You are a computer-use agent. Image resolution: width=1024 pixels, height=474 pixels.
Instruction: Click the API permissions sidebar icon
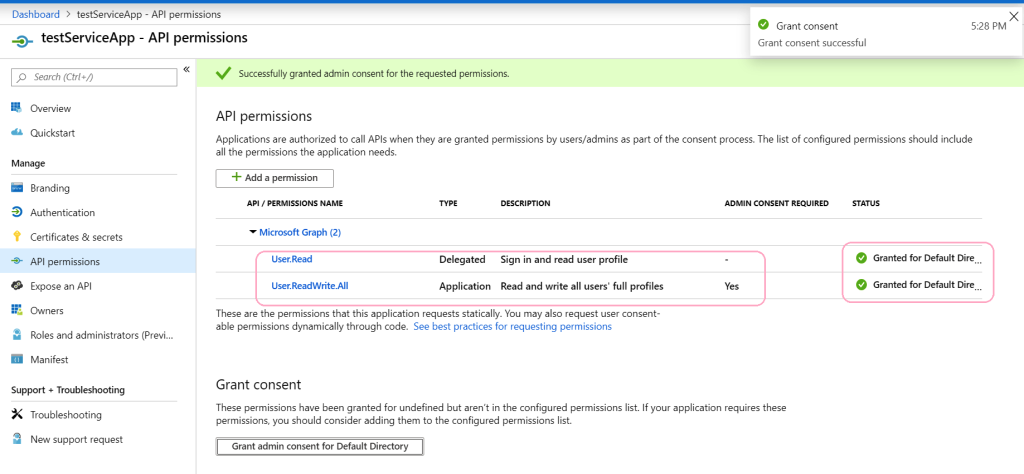pyautogui.click(x=17, y=261)
